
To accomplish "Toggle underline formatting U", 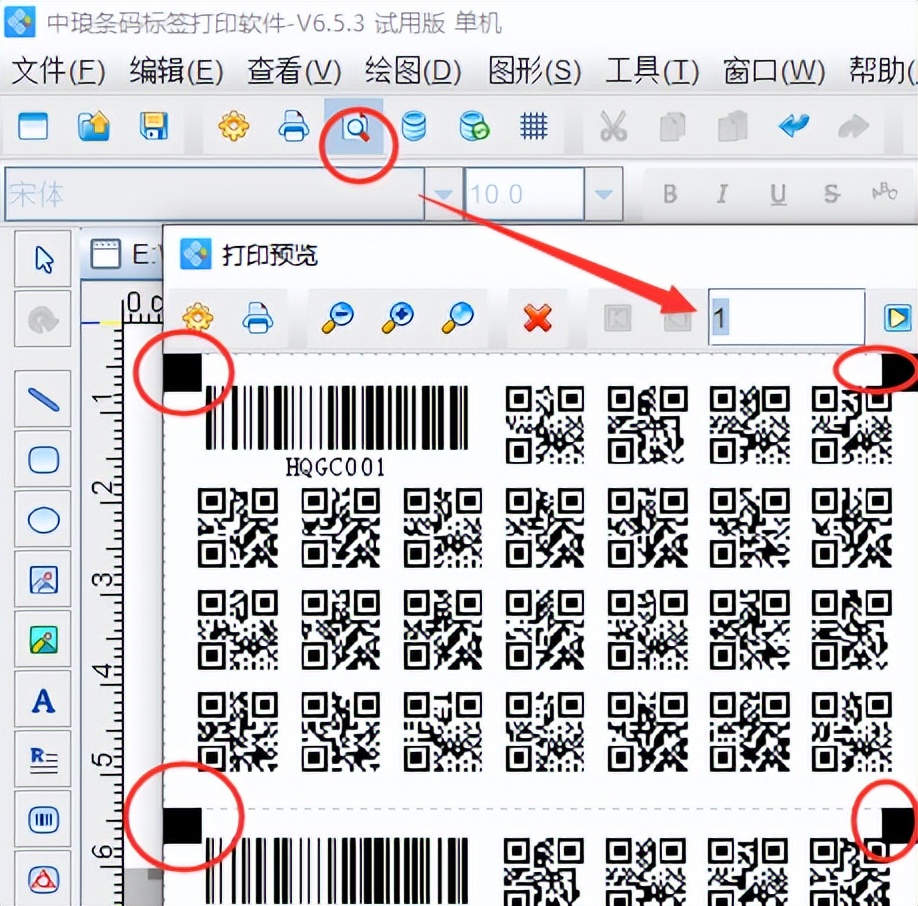I will click(x=777, y=194).
